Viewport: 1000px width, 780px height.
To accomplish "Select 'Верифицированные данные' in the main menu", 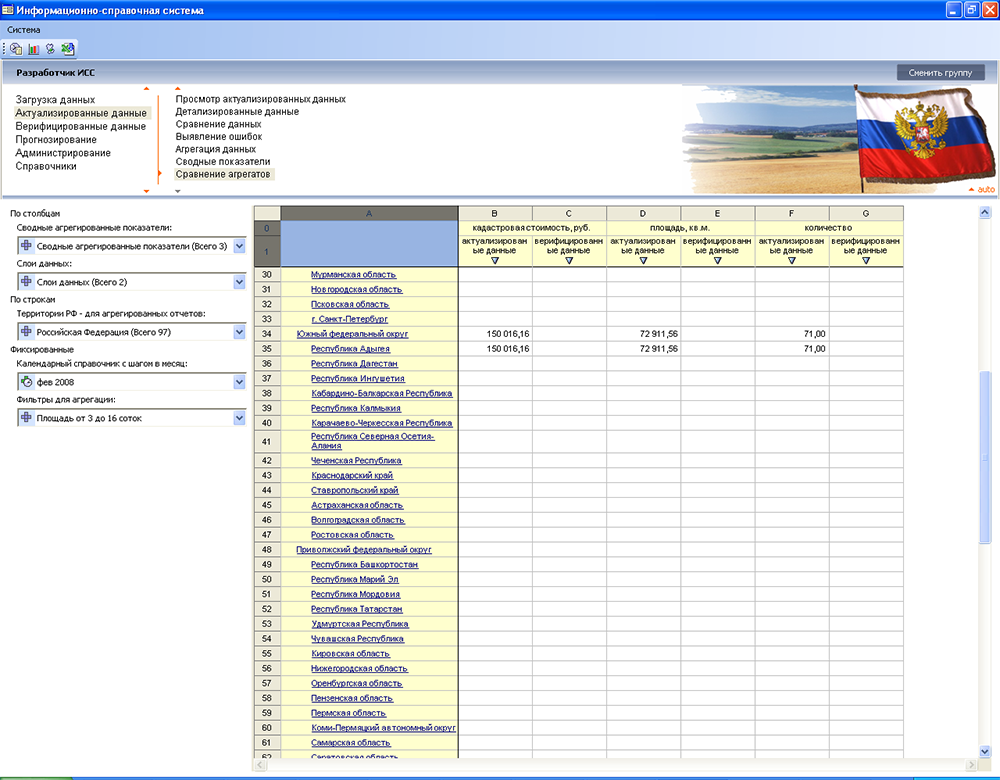I will click(x=80, y=127).
